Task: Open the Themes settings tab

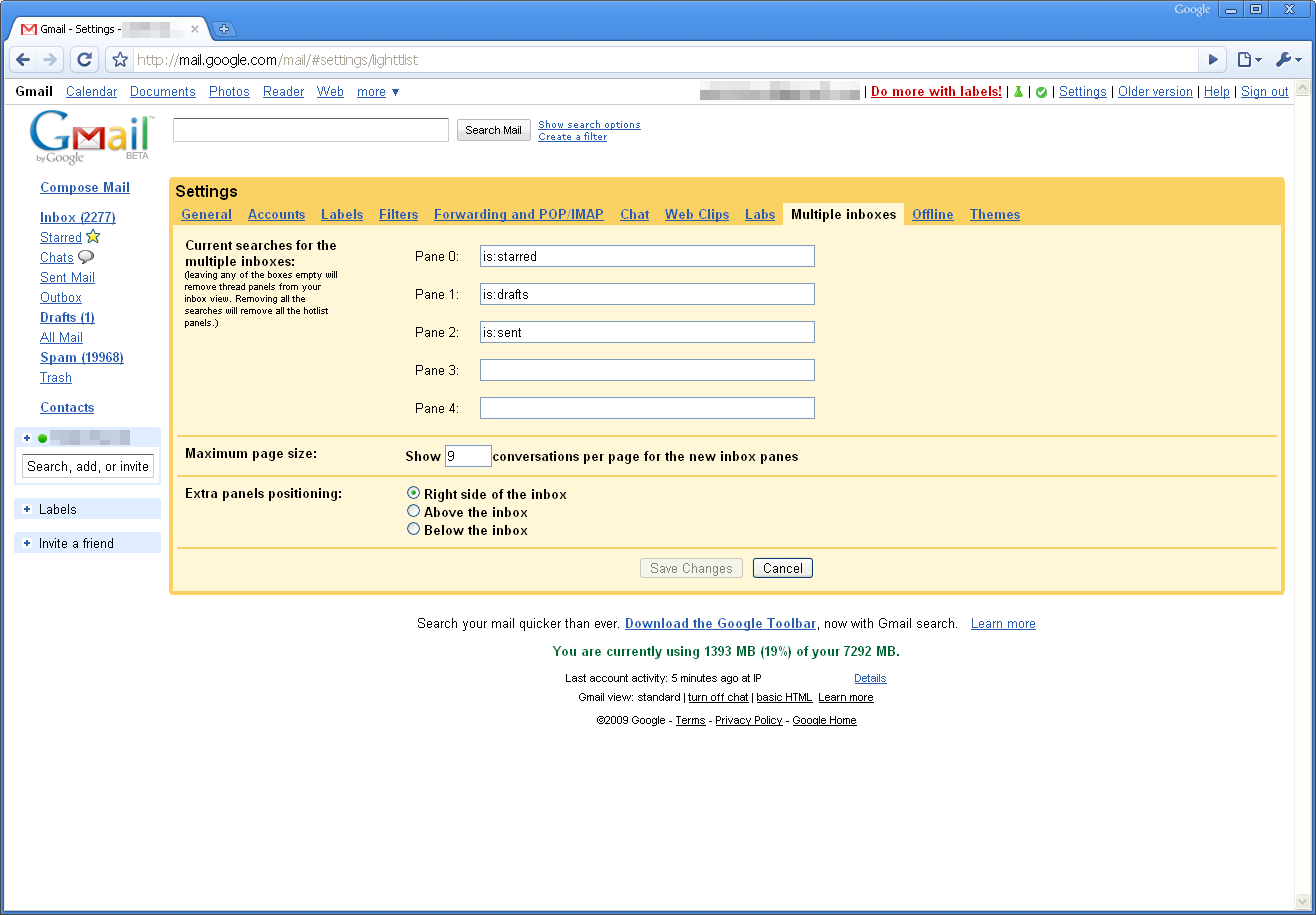Action: click(x=994, y=214)
